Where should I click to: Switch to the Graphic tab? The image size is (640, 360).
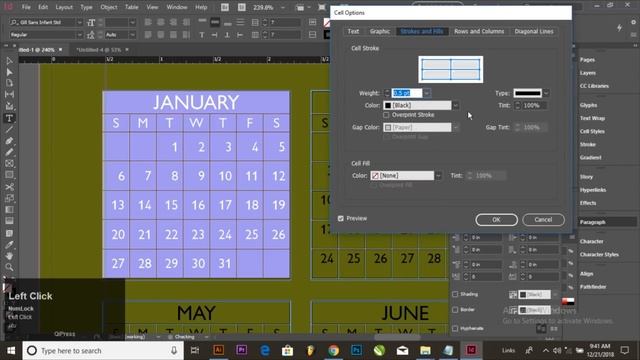[x=380, y=31]
